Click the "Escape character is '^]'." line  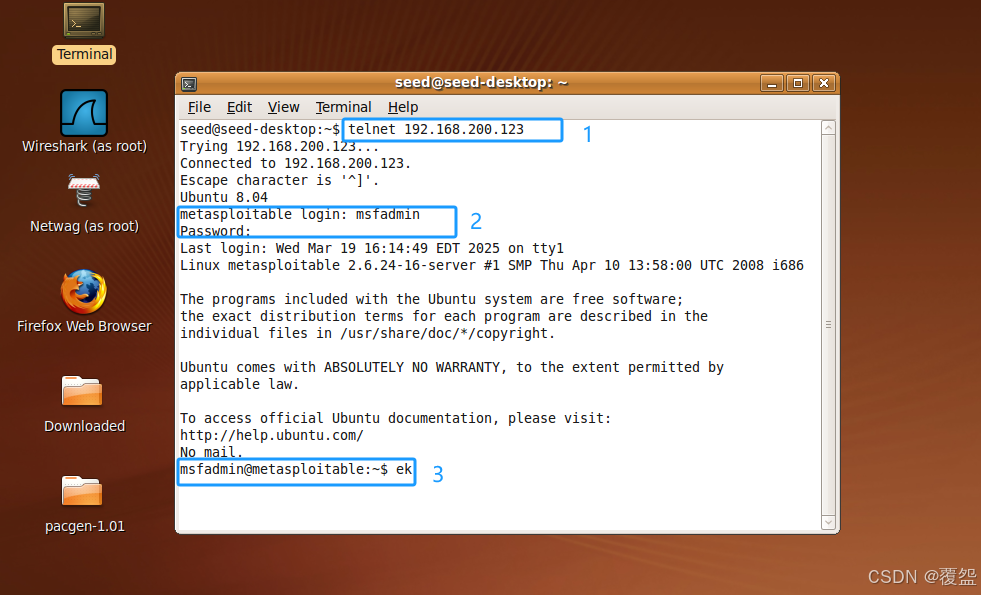(x=280, y=180)
